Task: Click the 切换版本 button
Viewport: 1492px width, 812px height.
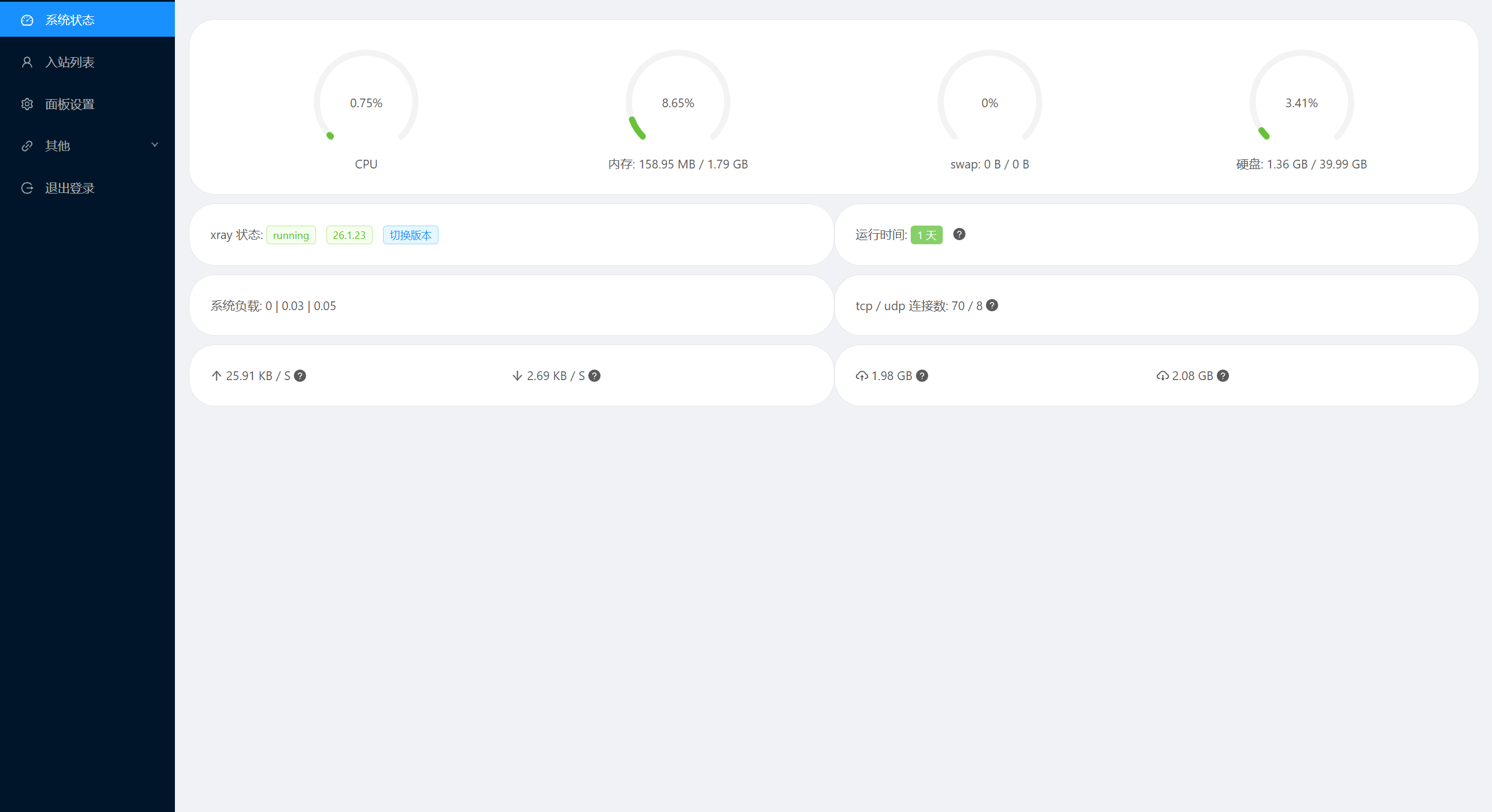Action: tap(410, 235)
